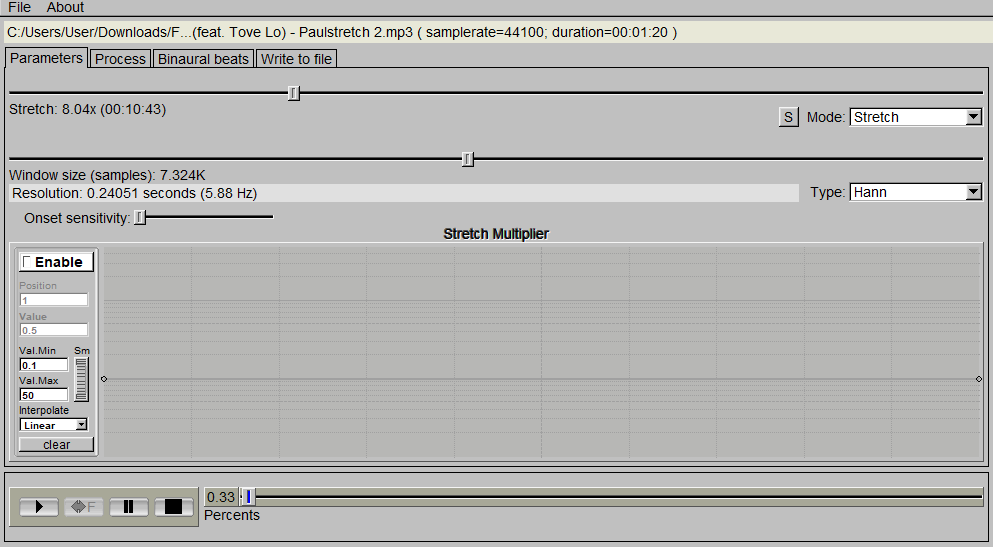993x547 pixels.
Task: Switch to the Parameters tab
Action: [x=46, y=58]
